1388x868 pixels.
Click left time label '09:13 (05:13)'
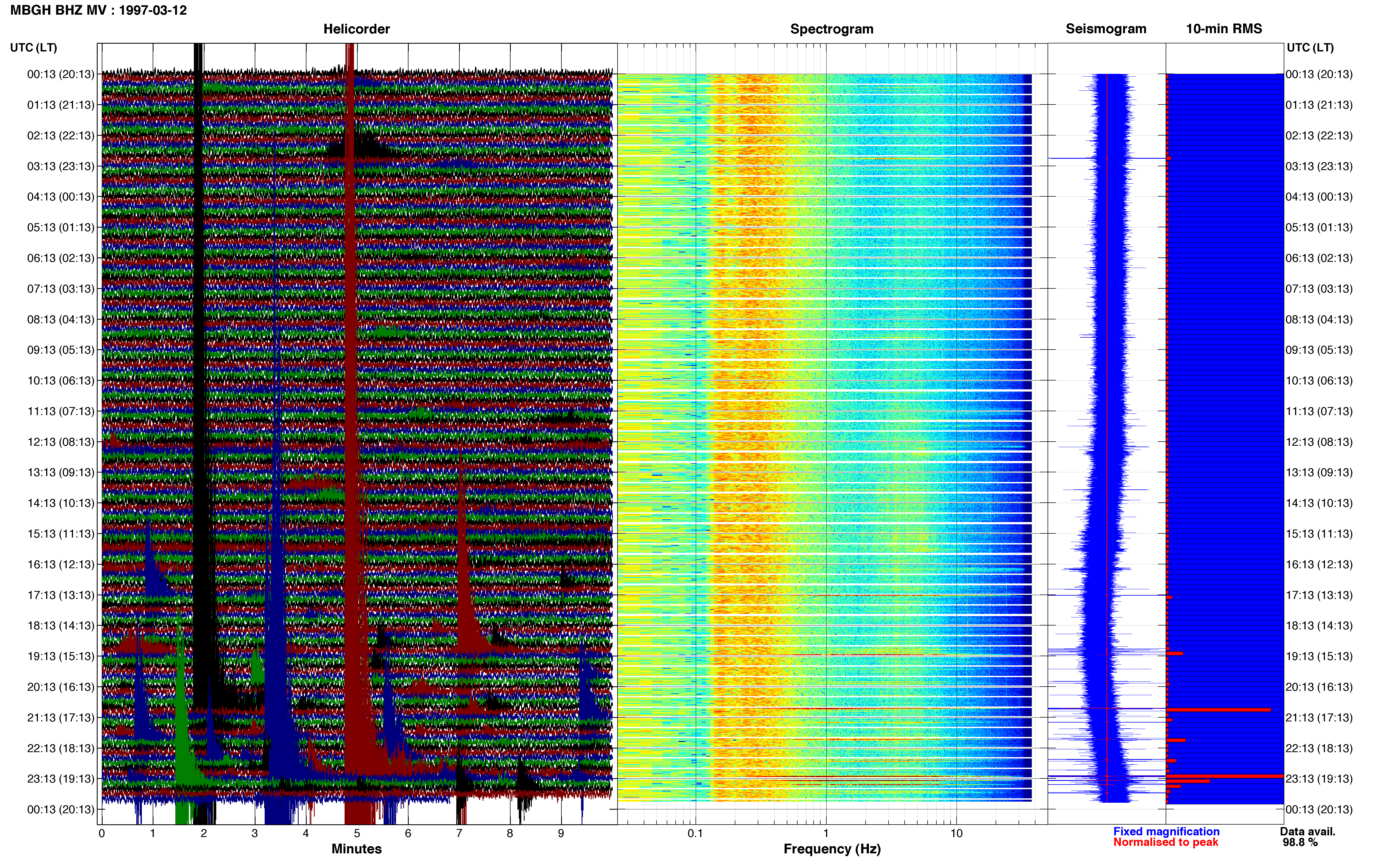(61, 350)
